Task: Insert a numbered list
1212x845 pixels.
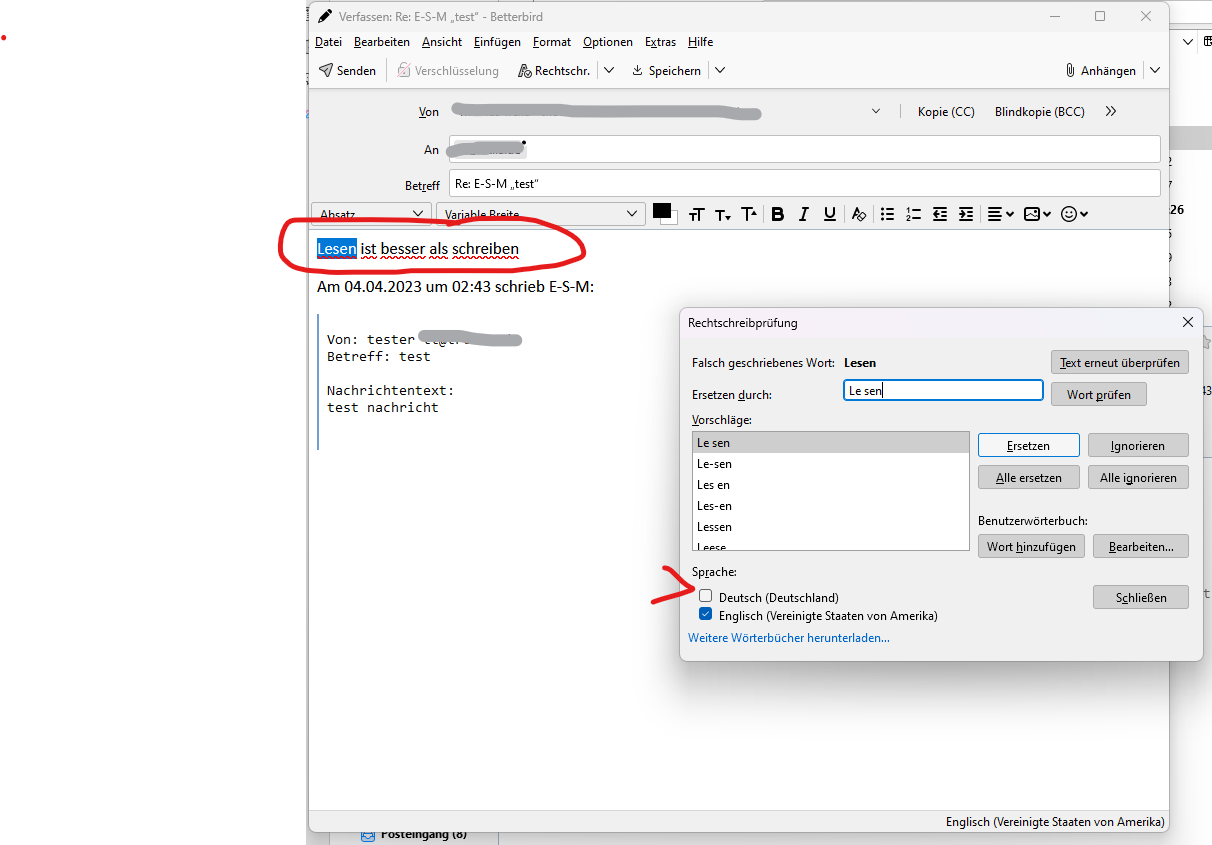Action: (x=913, y=213)
